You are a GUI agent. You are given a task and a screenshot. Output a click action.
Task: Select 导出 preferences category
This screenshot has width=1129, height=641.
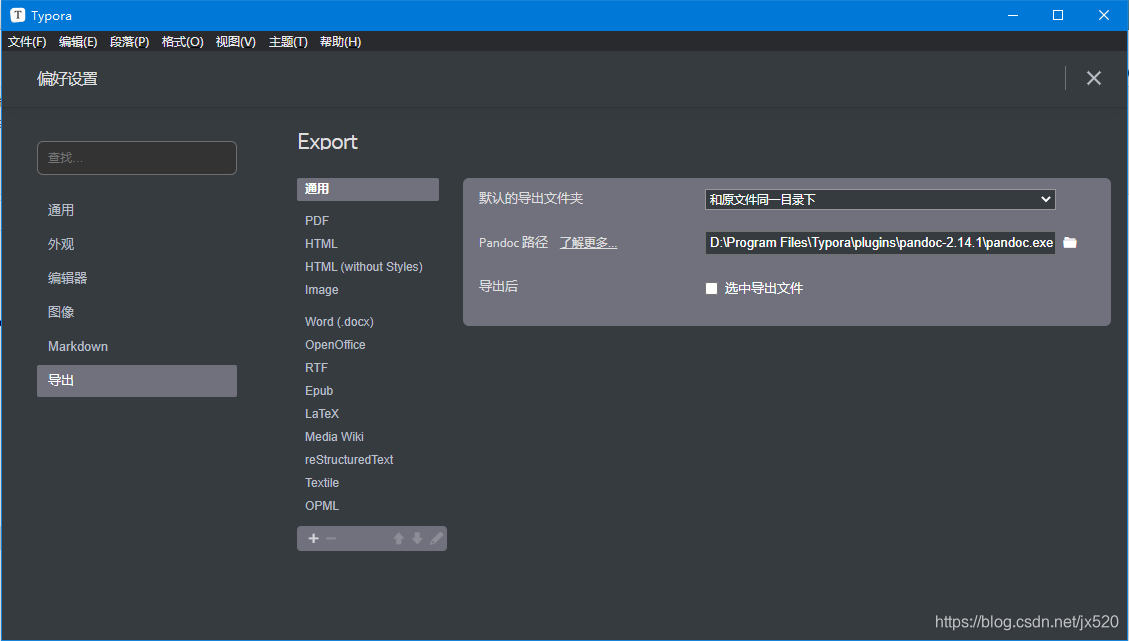point(137,380)
